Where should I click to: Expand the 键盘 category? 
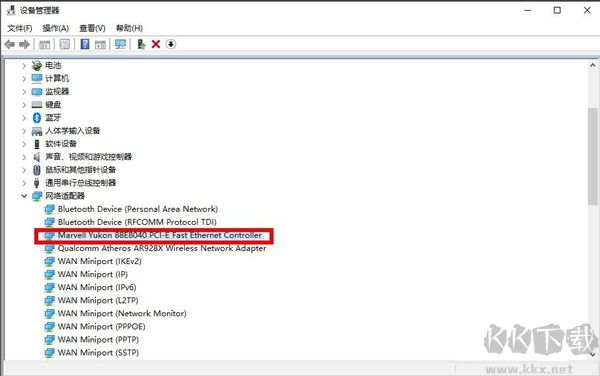click(x=24, y=105)
